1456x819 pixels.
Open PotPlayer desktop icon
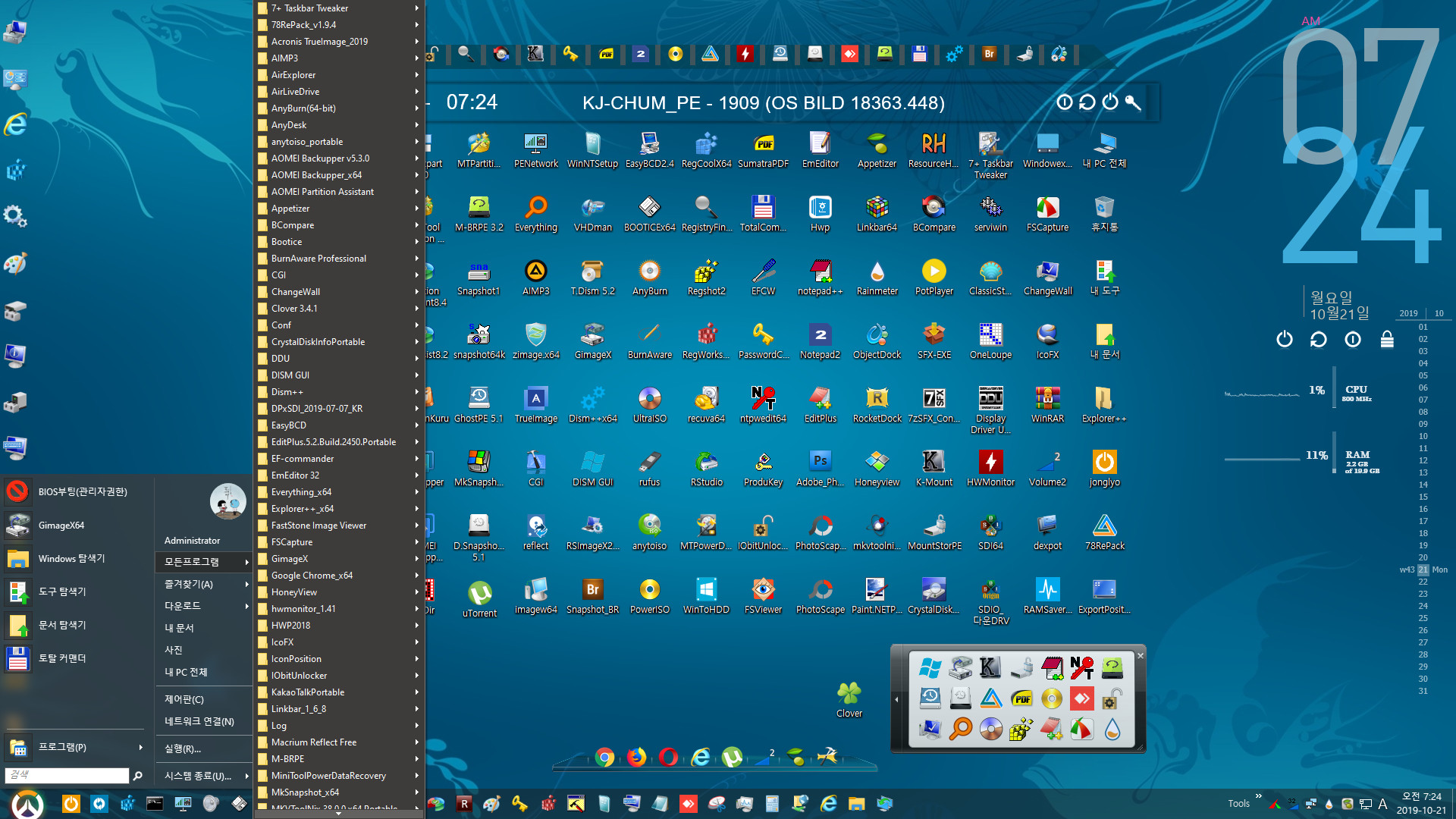[x=934, y=277]
